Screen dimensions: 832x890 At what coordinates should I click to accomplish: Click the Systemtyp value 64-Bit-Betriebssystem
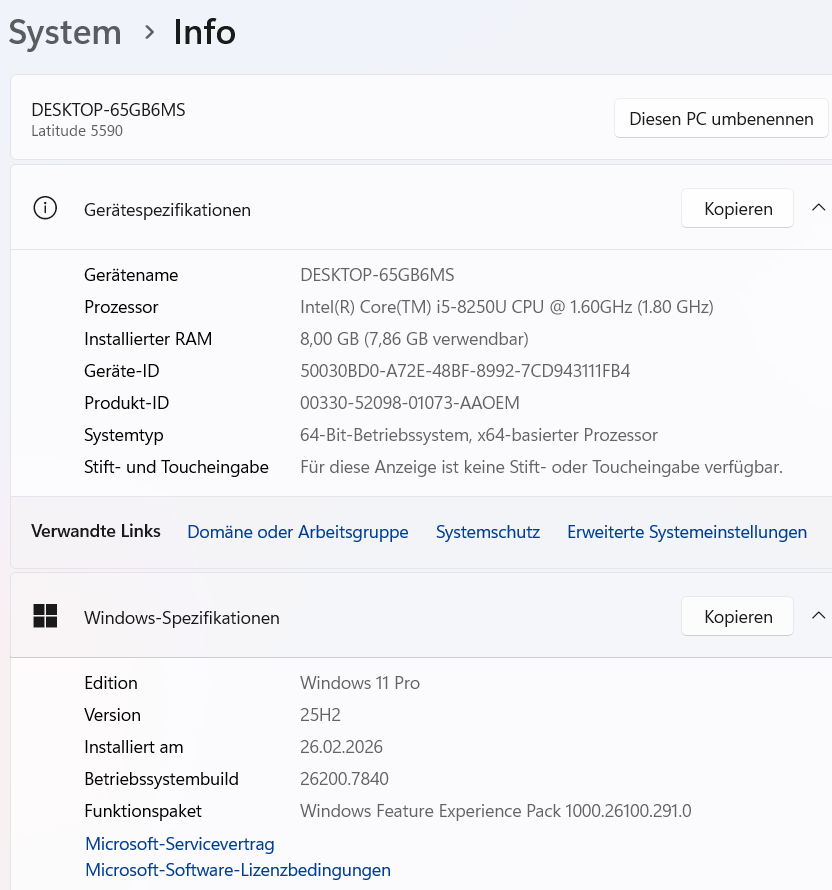click(x=478, y=435)
